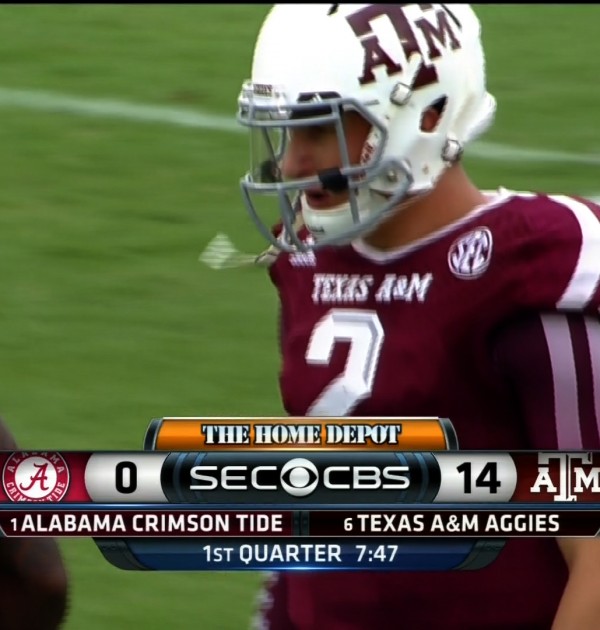Viewport: 600px width, 630px height.
Task: Select The Home Depot sponsor banner
Action: pyautogui.click(x=301, y=435)
